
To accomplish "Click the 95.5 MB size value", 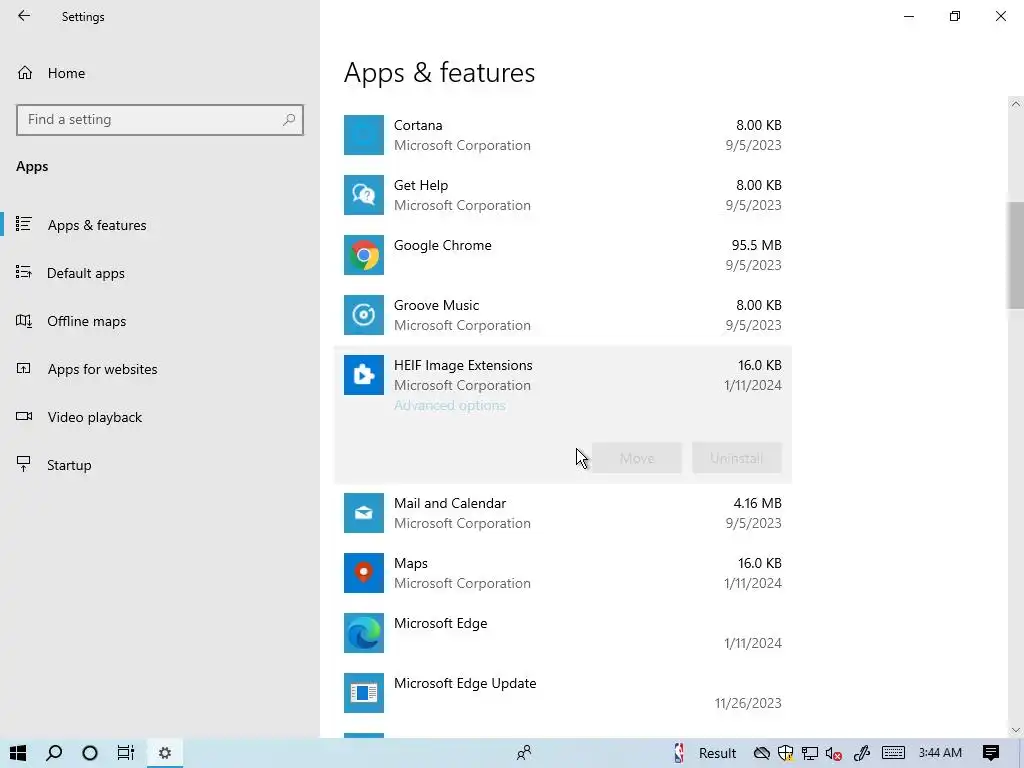I will click(756, 246).
